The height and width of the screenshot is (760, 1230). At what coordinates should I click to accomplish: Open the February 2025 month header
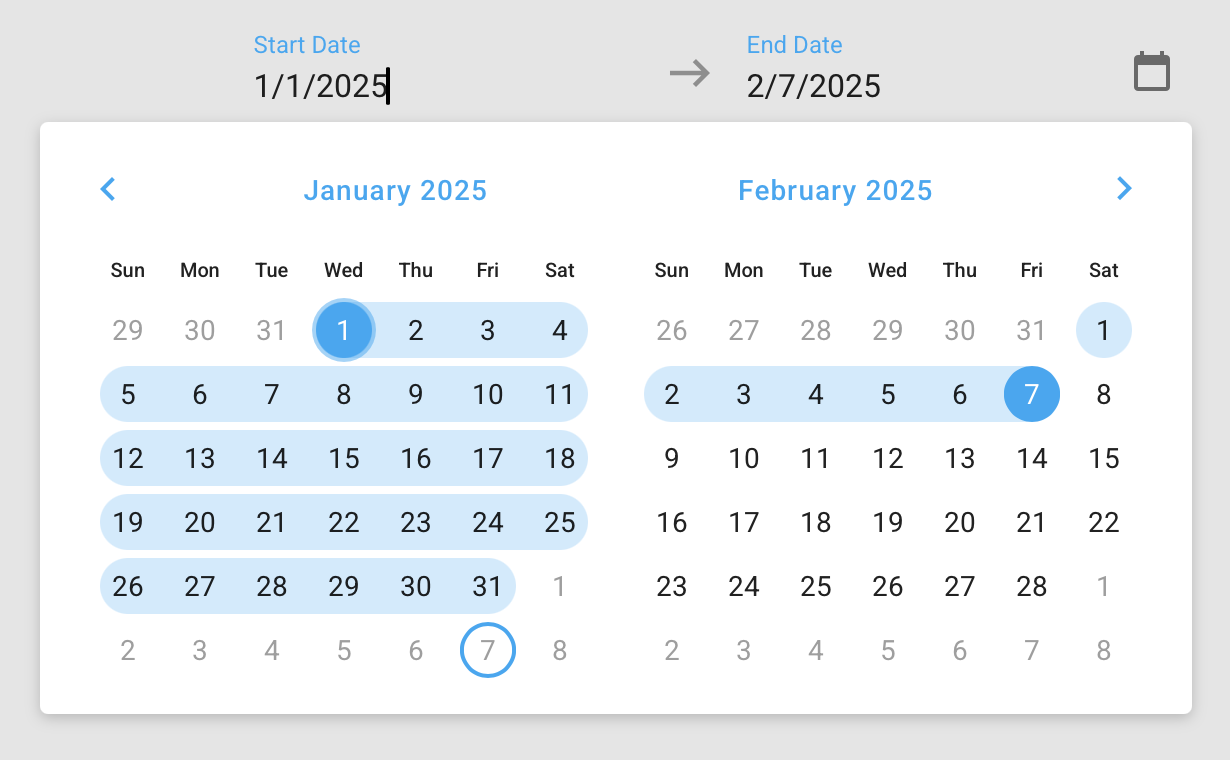coord(835,190)
